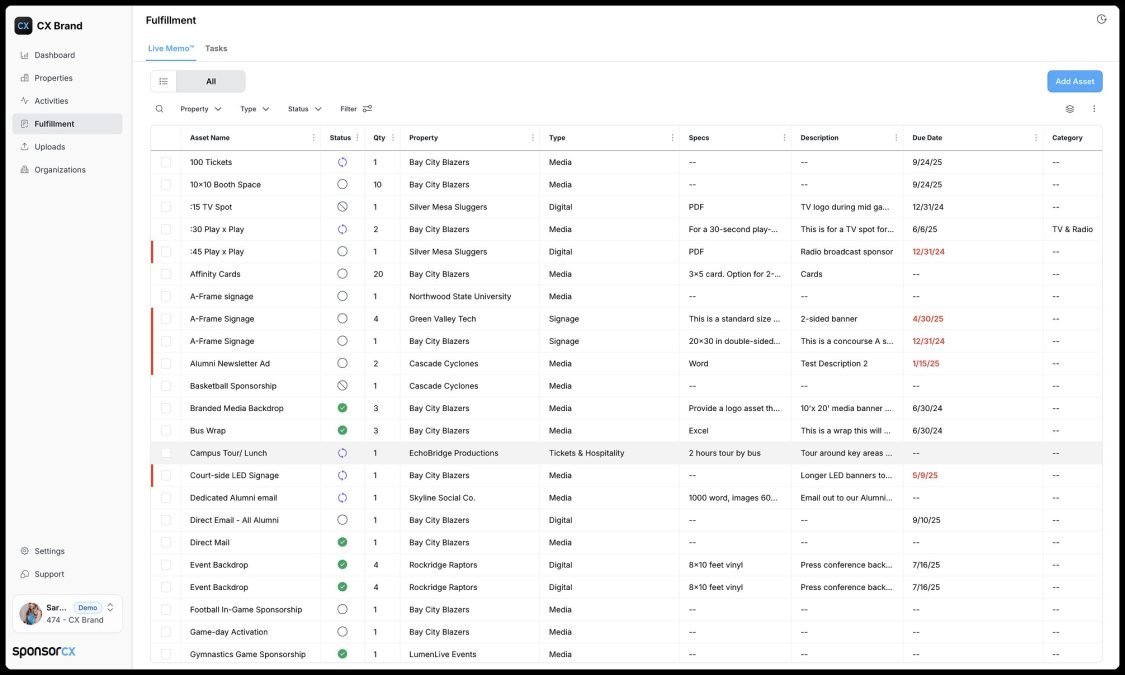Click the Filter sliders icon
Screen dimensions: 1125x675
click(x=367, y=109)
